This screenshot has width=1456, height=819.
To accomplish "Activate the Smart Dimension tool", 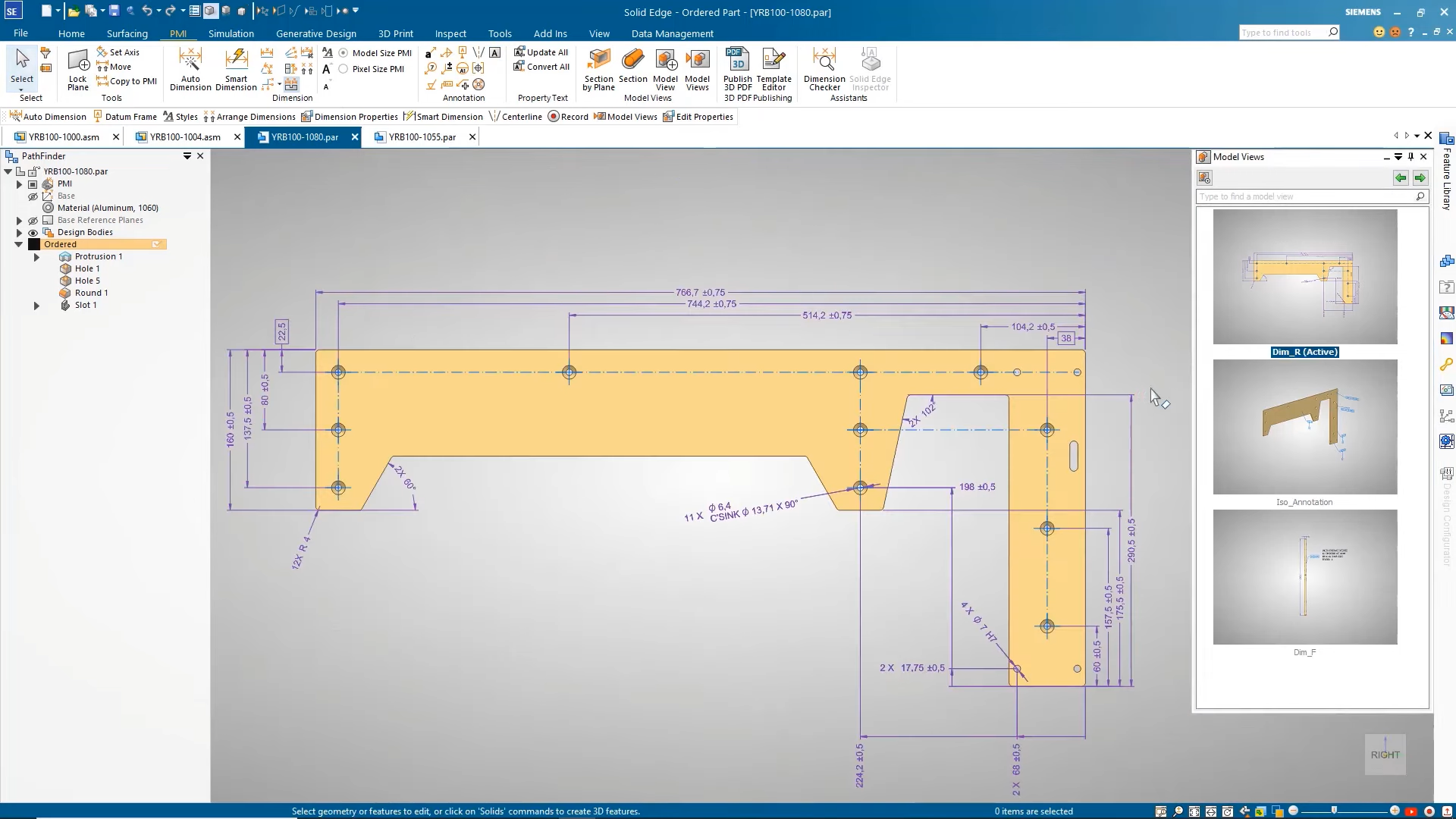I will pos(236,68).
